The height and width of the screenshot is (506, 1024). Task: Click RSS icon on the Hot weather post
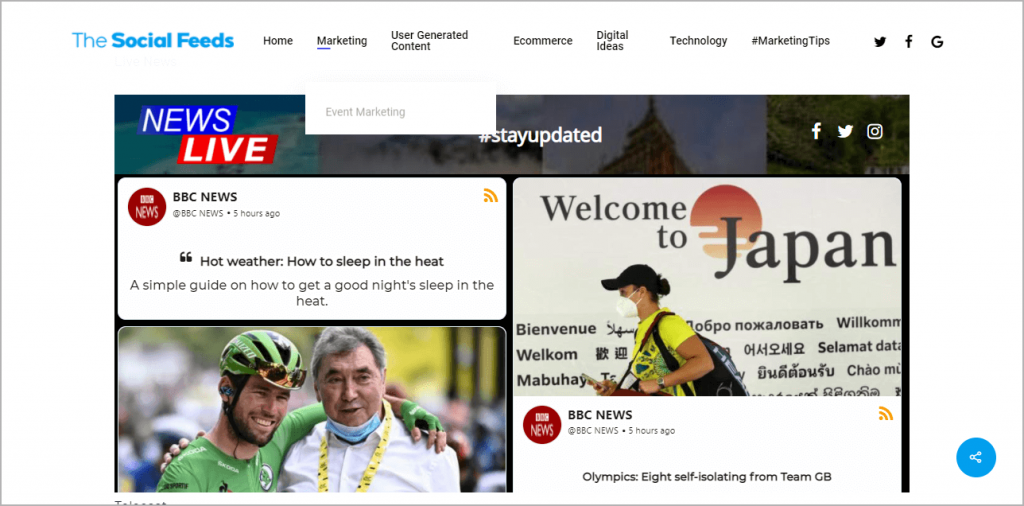click(x=490, y=195)
